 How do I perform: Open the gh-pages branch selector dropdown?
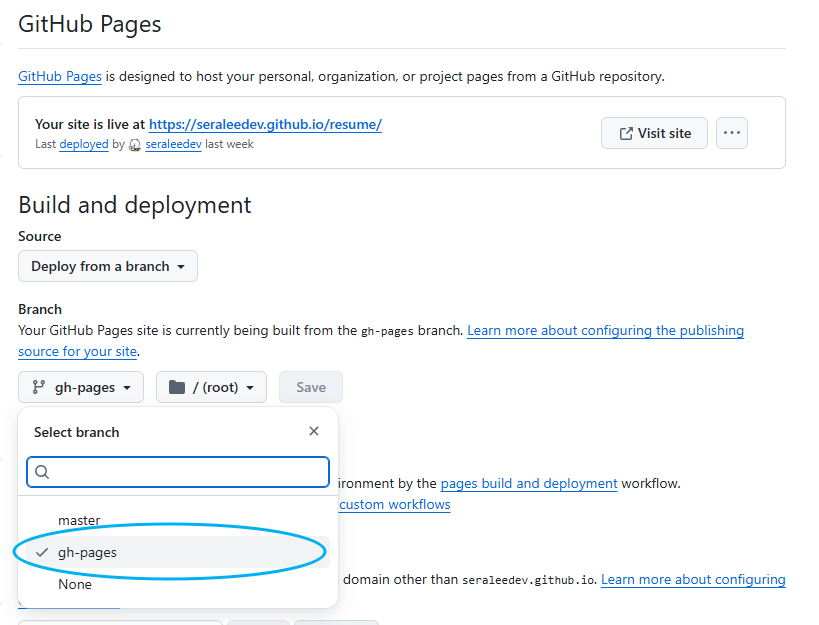point(81,387)
